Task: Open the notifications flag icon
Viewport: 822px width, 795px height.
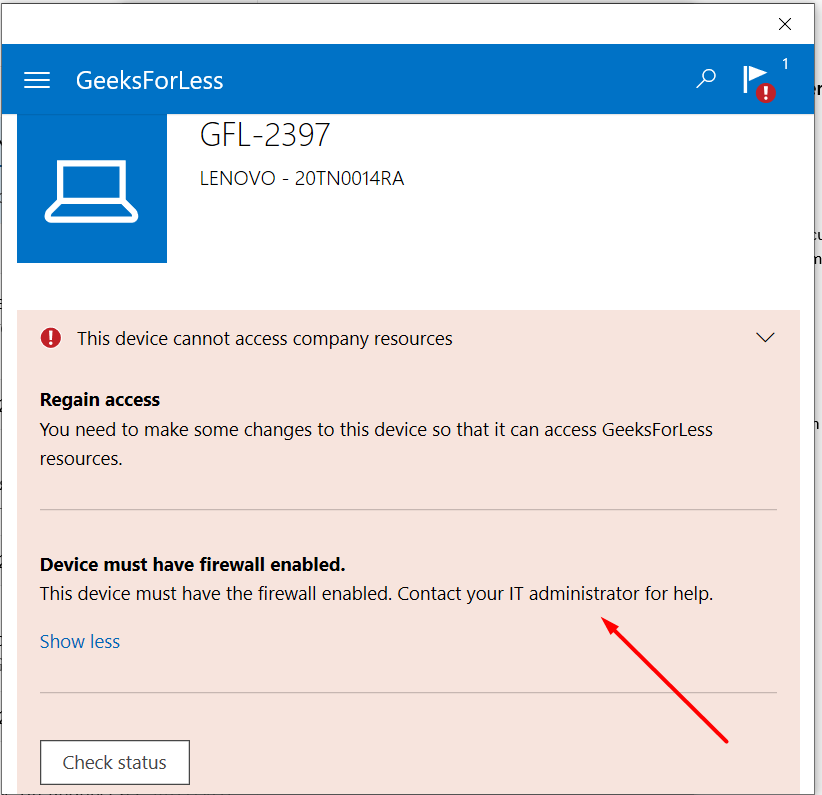Action: point(754,76)
